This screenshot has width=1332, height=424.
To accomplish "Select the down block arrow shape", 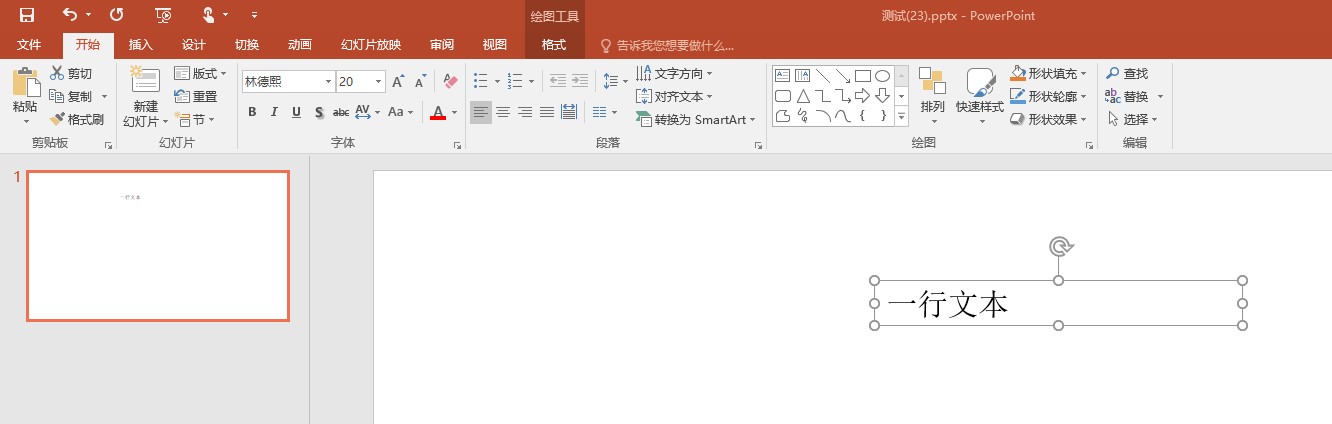I will (x=883, y=96).
